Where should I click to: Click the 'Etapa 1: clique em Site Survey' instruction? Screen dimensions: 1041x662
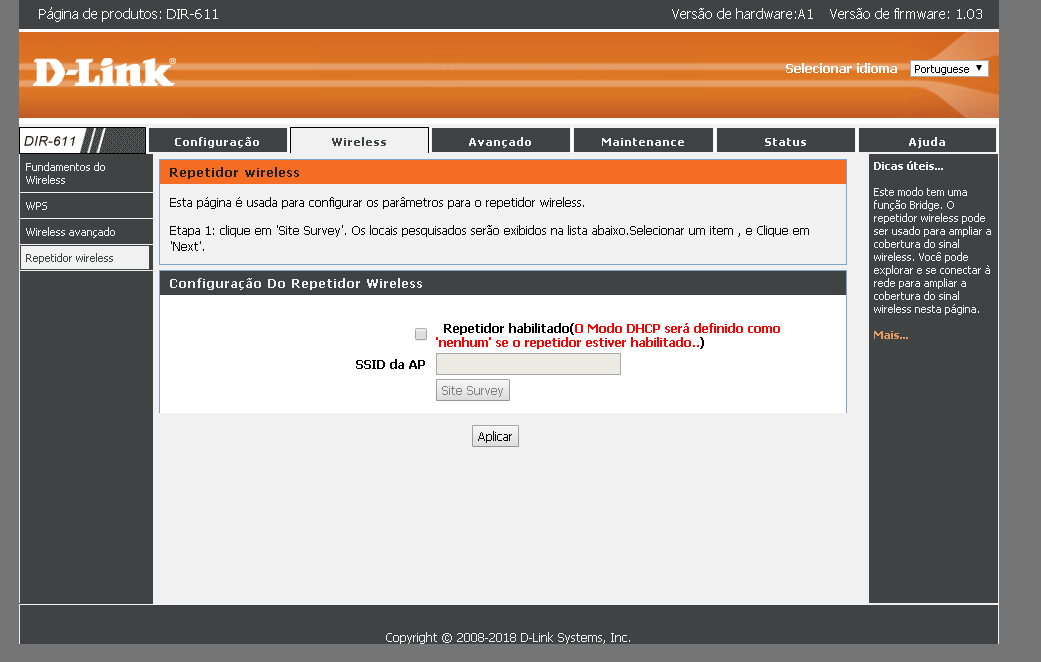[x=489, y=238]
